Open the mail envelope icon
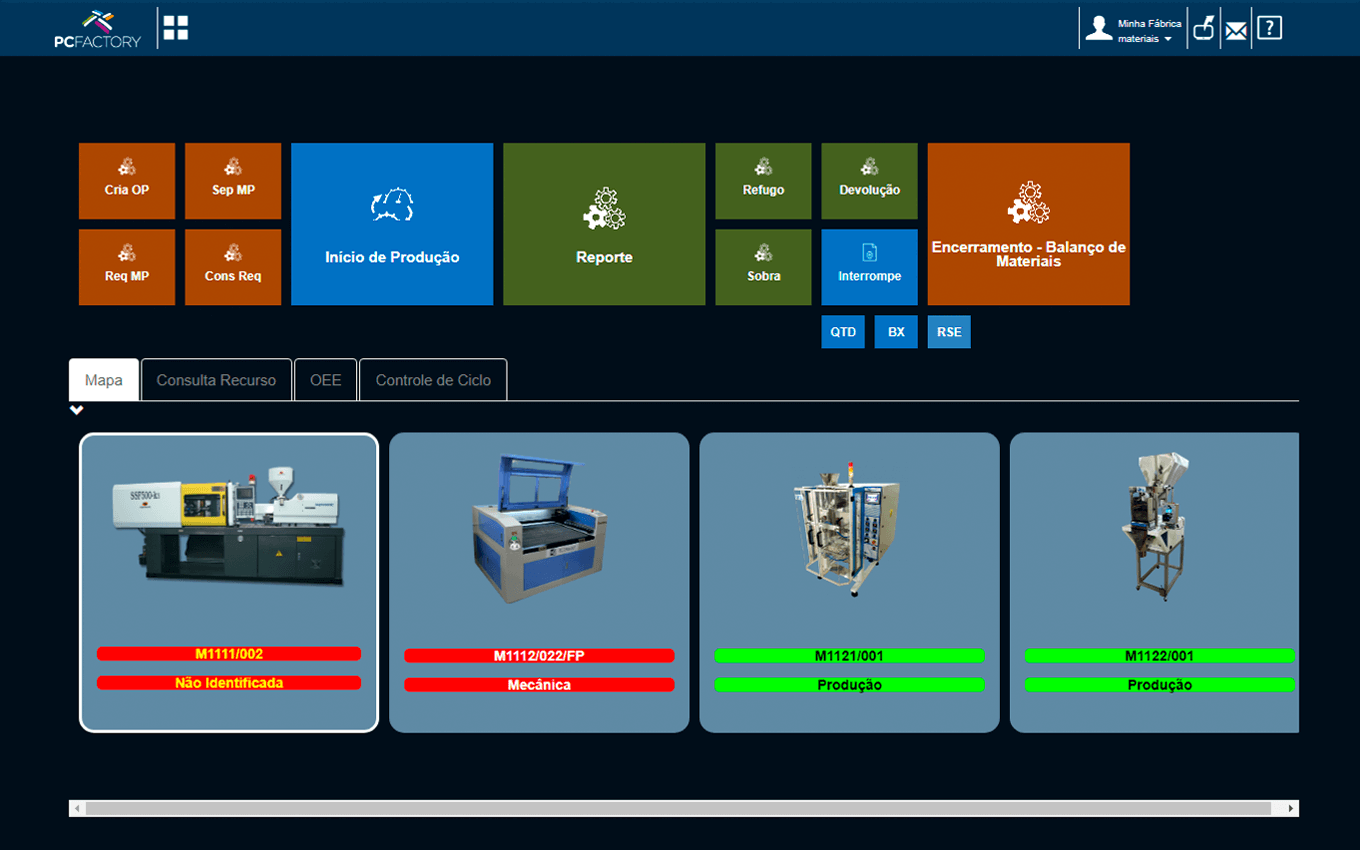This screenshot has width=1360, height=850. pyautogui.click(x=1236, y=29)
